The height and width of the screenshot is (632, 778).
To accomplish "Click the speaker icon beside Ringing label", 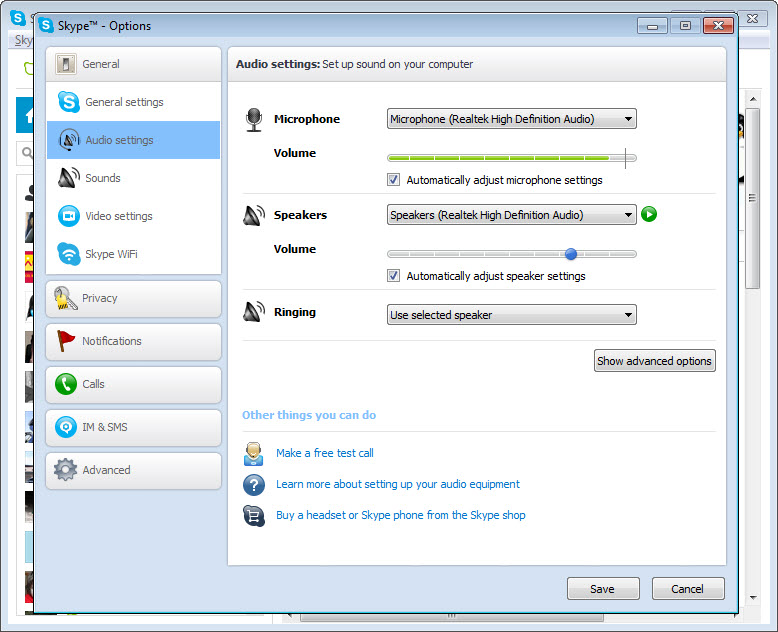I will click(x=254, y=312).
